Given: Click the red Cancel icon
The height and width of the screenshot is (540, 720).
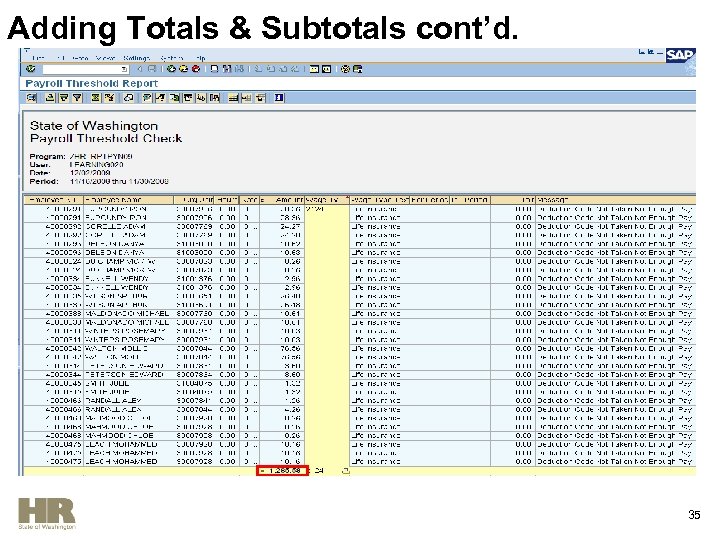Looking at the screenshot, I should (x=196, y=69).
